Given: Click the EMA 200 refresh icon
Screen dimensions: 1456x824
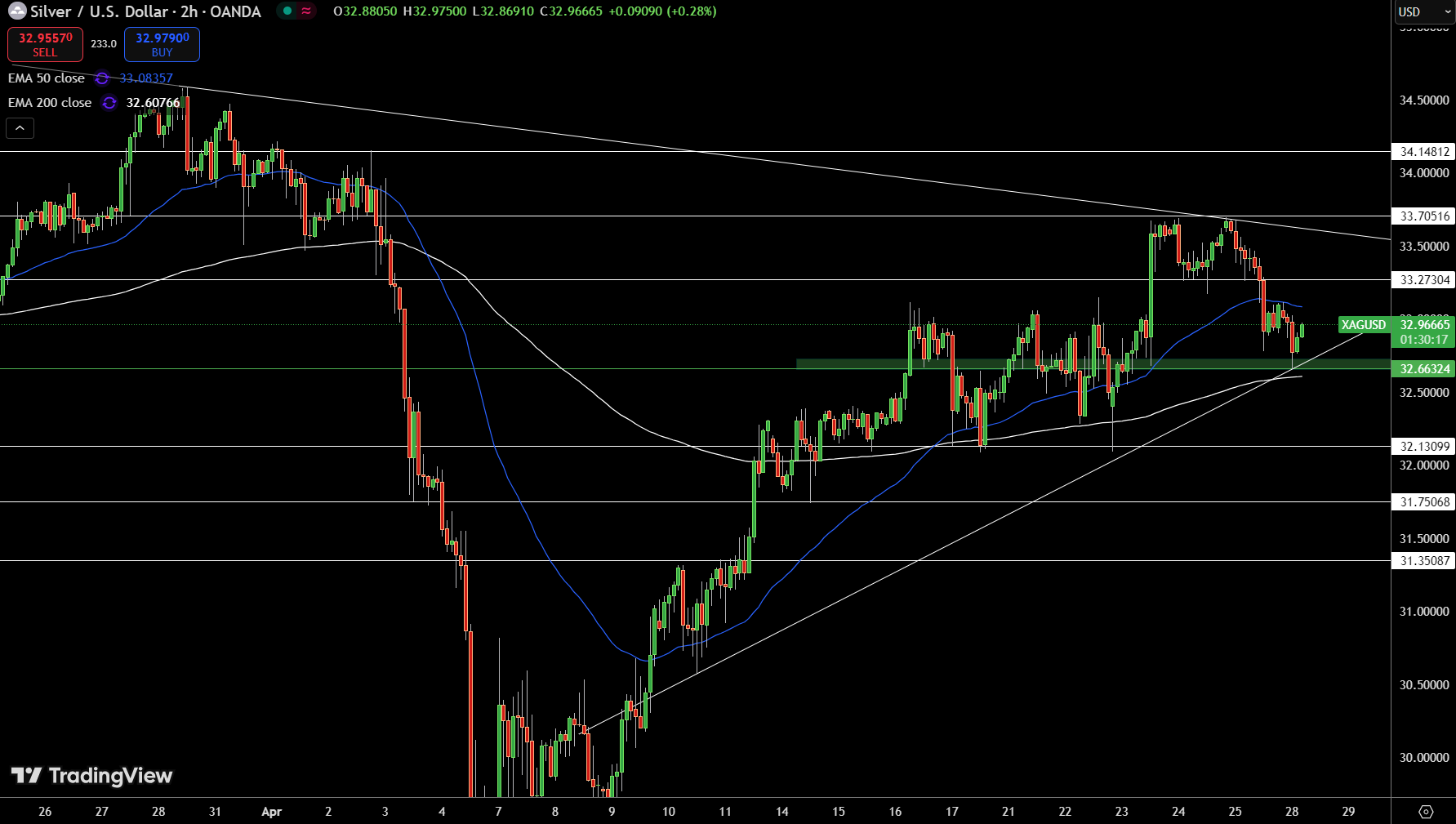Looking at the screenshot, I should point(109,103).
